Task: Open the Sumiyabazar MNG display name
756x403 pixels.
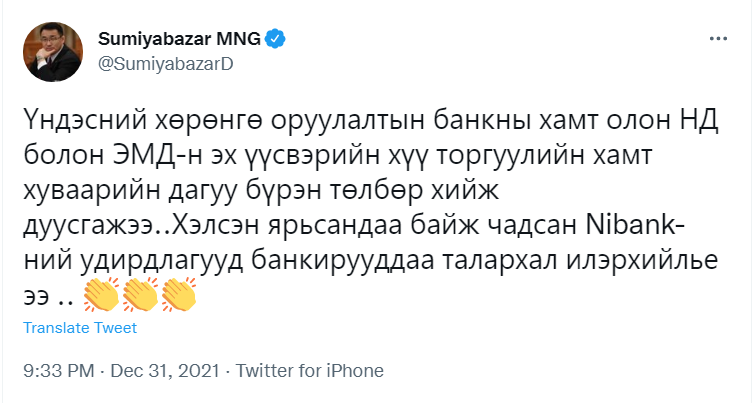Action: [178, 39]
